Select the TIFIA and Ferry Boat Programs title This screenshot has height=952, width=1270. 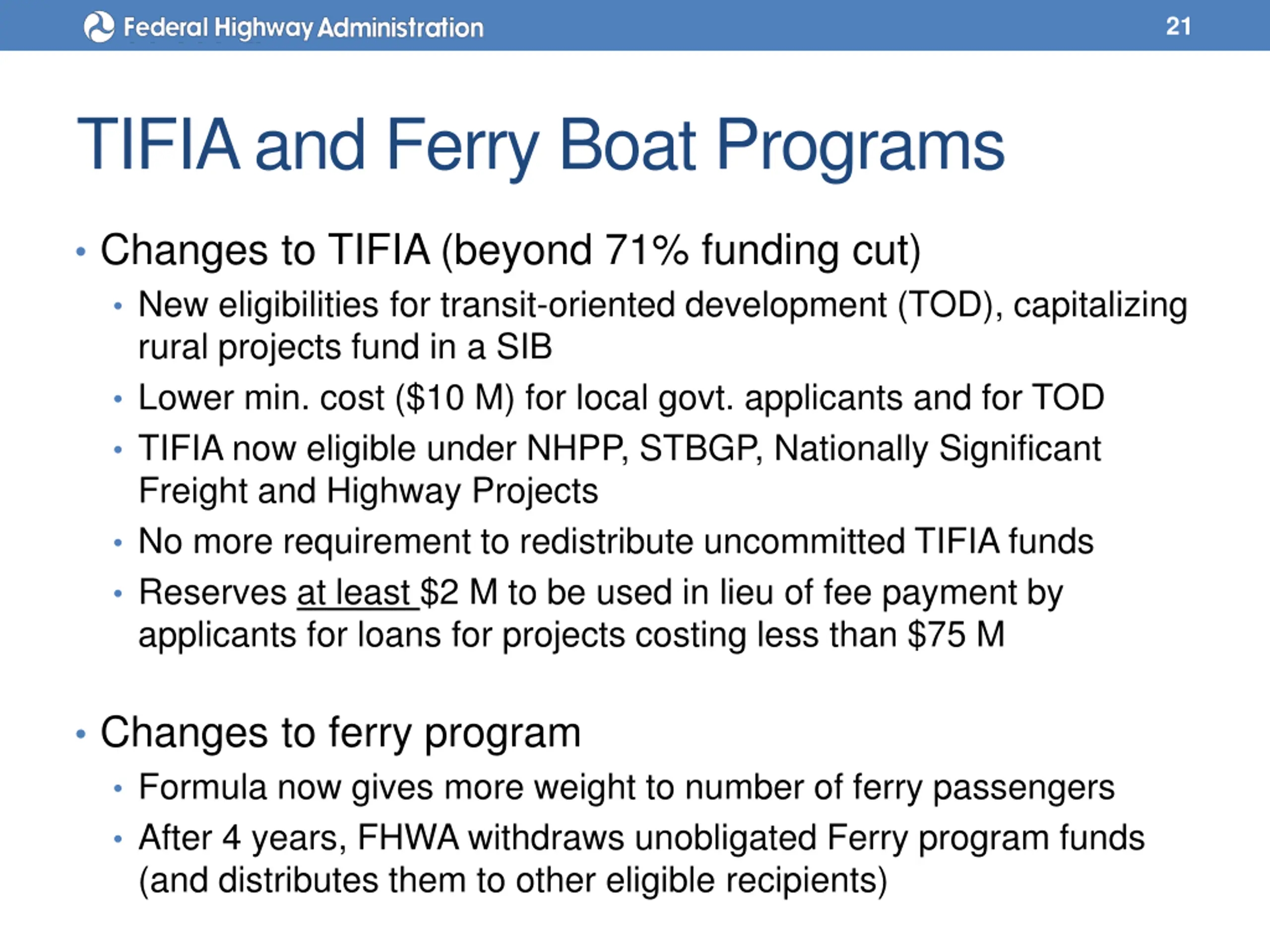[540, 145]
